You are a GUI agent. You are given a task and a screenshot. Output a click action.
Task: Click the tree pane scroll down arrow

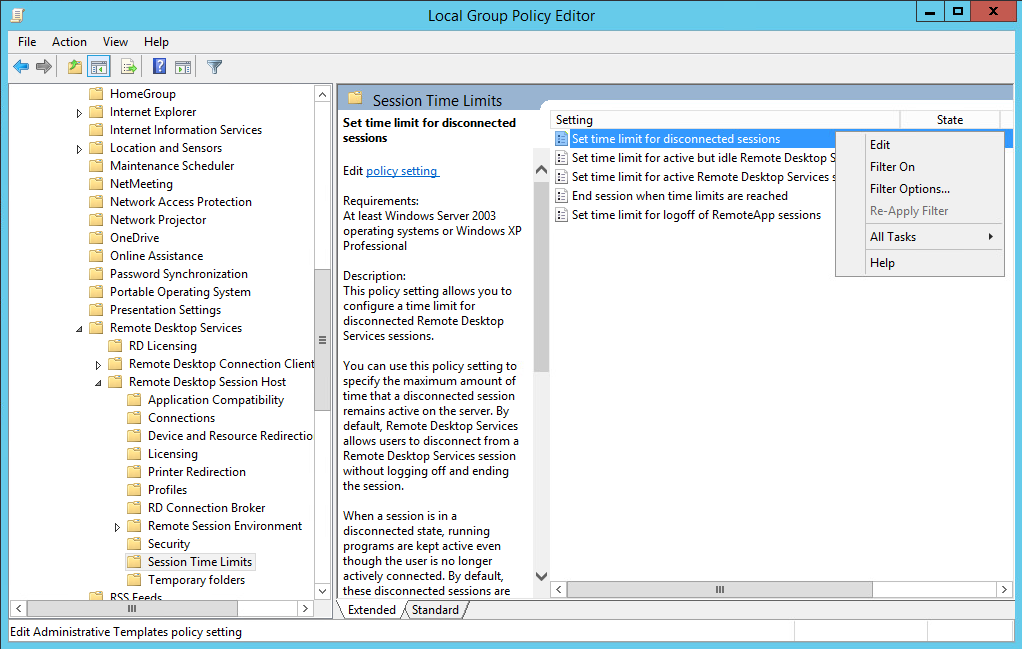click(x=322, y=591)
